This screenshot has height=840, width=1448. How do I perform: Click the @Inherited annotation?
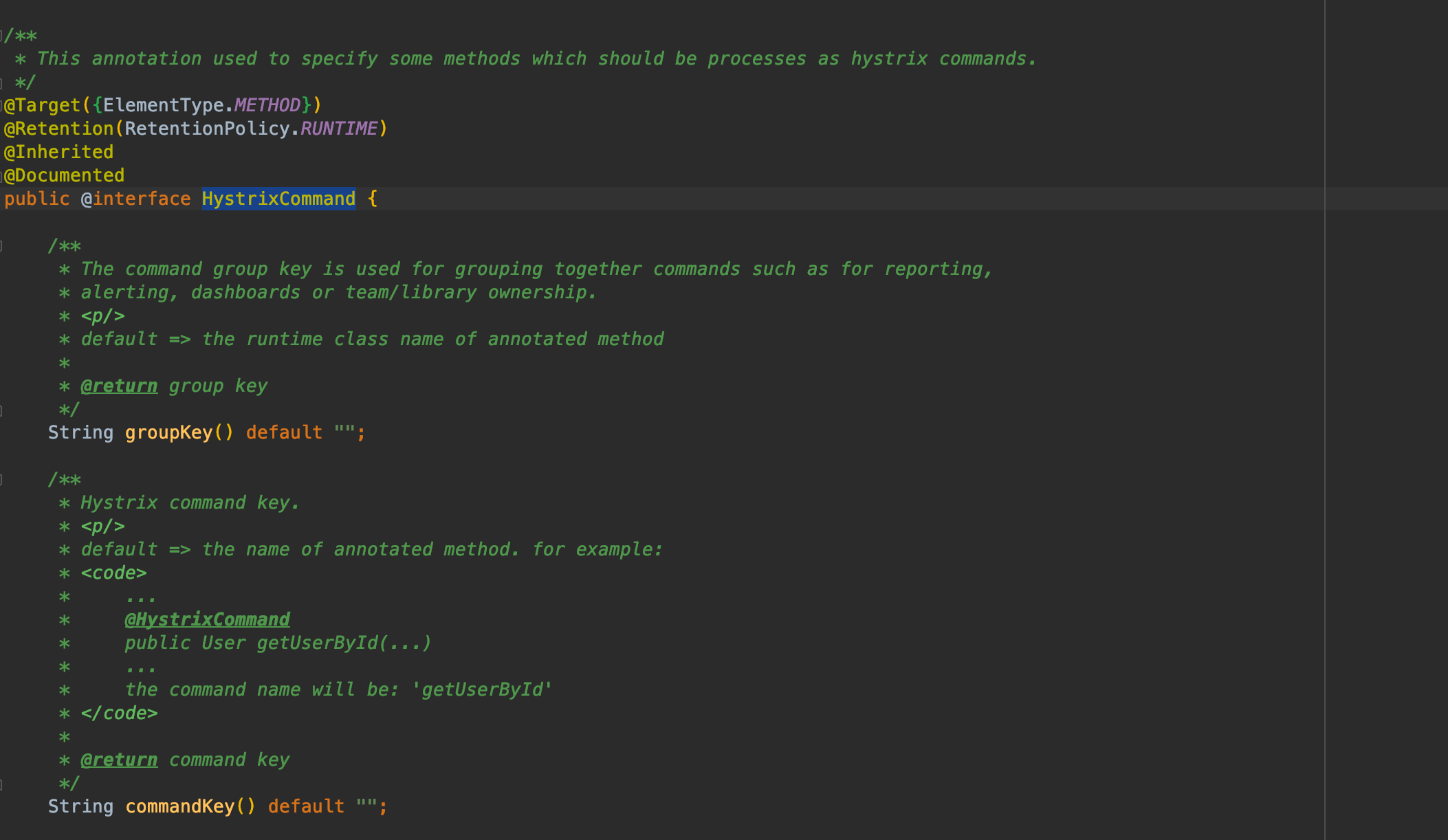[x=59, y=152]
